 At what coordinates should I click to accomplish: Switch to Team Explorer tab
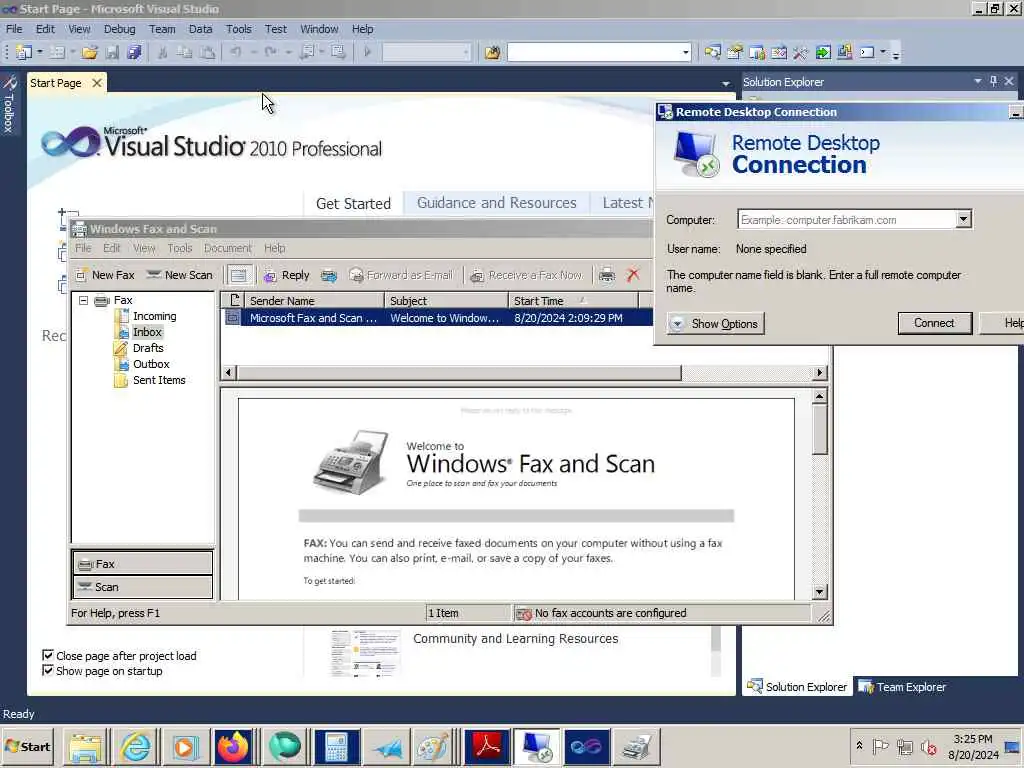point(903,687)
